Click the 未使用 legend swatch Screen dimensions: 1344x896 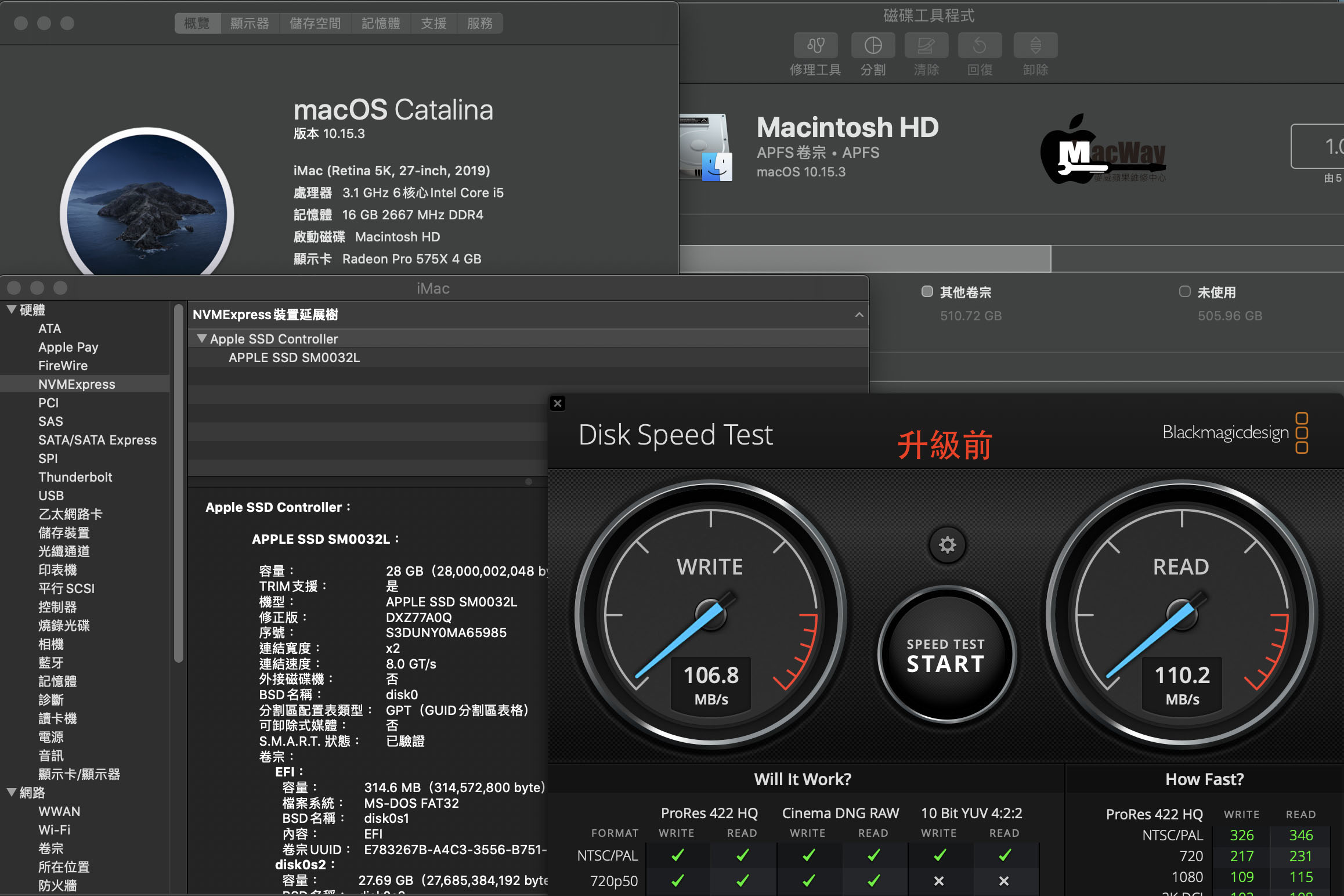pos(1184,291)
